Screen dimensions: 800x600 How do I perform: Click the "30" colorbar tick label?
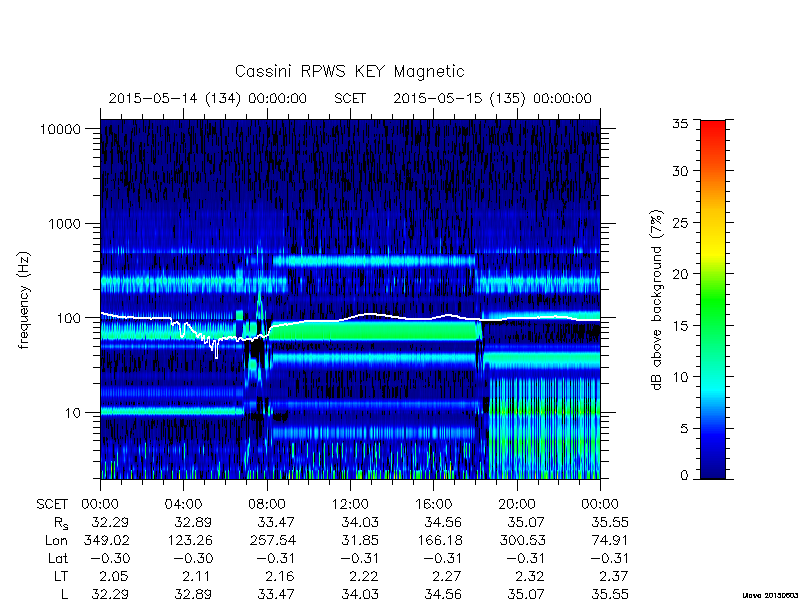[680, 171]
